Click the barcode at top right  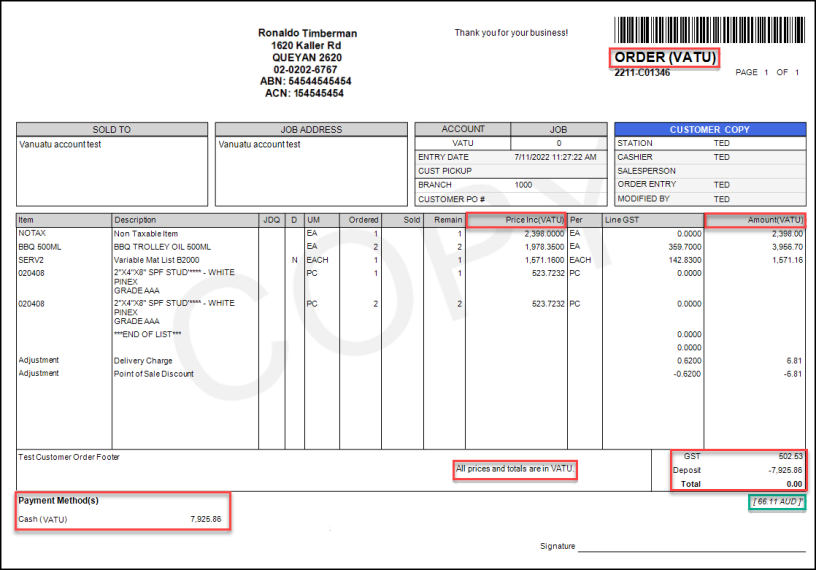click(x=709, y=30)
